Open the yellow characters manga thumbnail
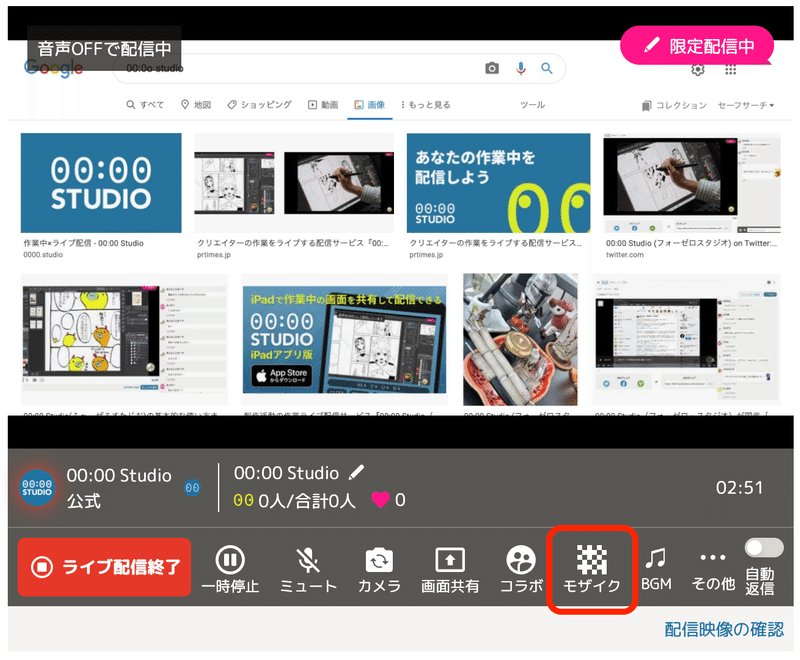The image size is (800, 660). click(124, 339)
